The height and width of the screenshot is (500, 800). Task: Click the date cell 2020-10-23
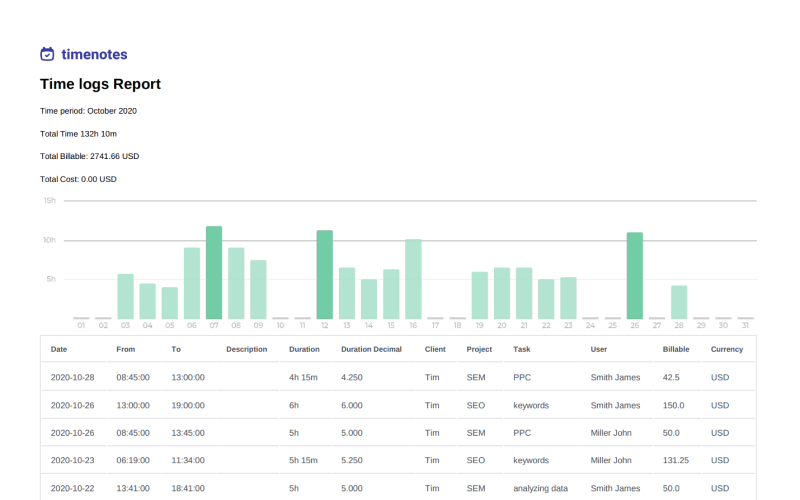[x=72, y=460]
